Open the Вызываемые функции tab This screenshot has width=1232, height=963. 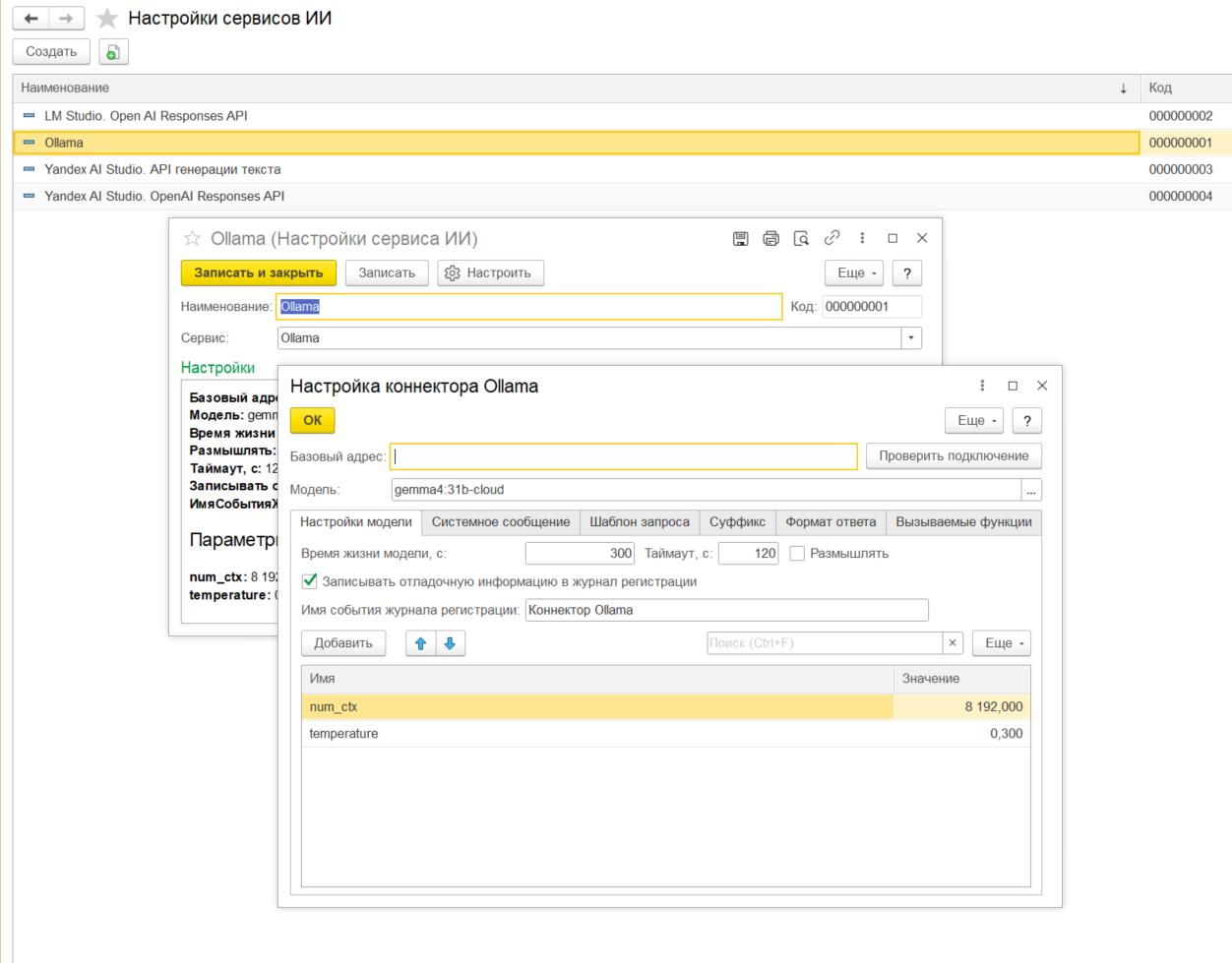pos(963,522)
